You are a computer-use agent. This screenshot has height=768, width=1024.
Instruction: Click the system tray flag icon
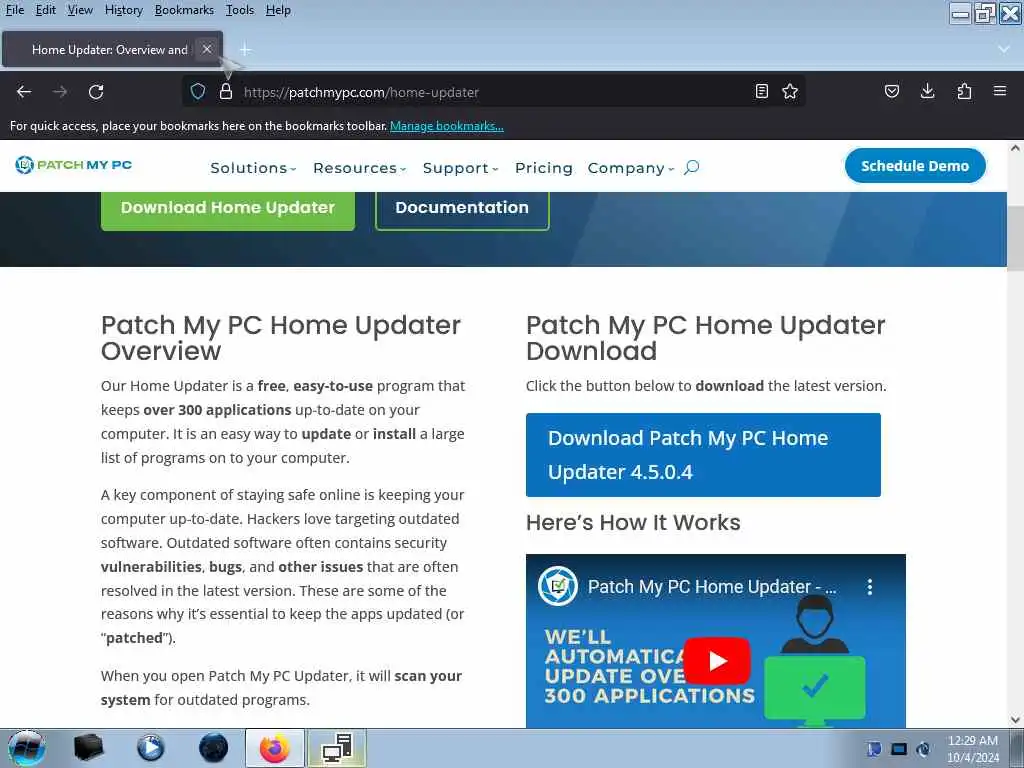pyautogui.click(x=874, y=749)
